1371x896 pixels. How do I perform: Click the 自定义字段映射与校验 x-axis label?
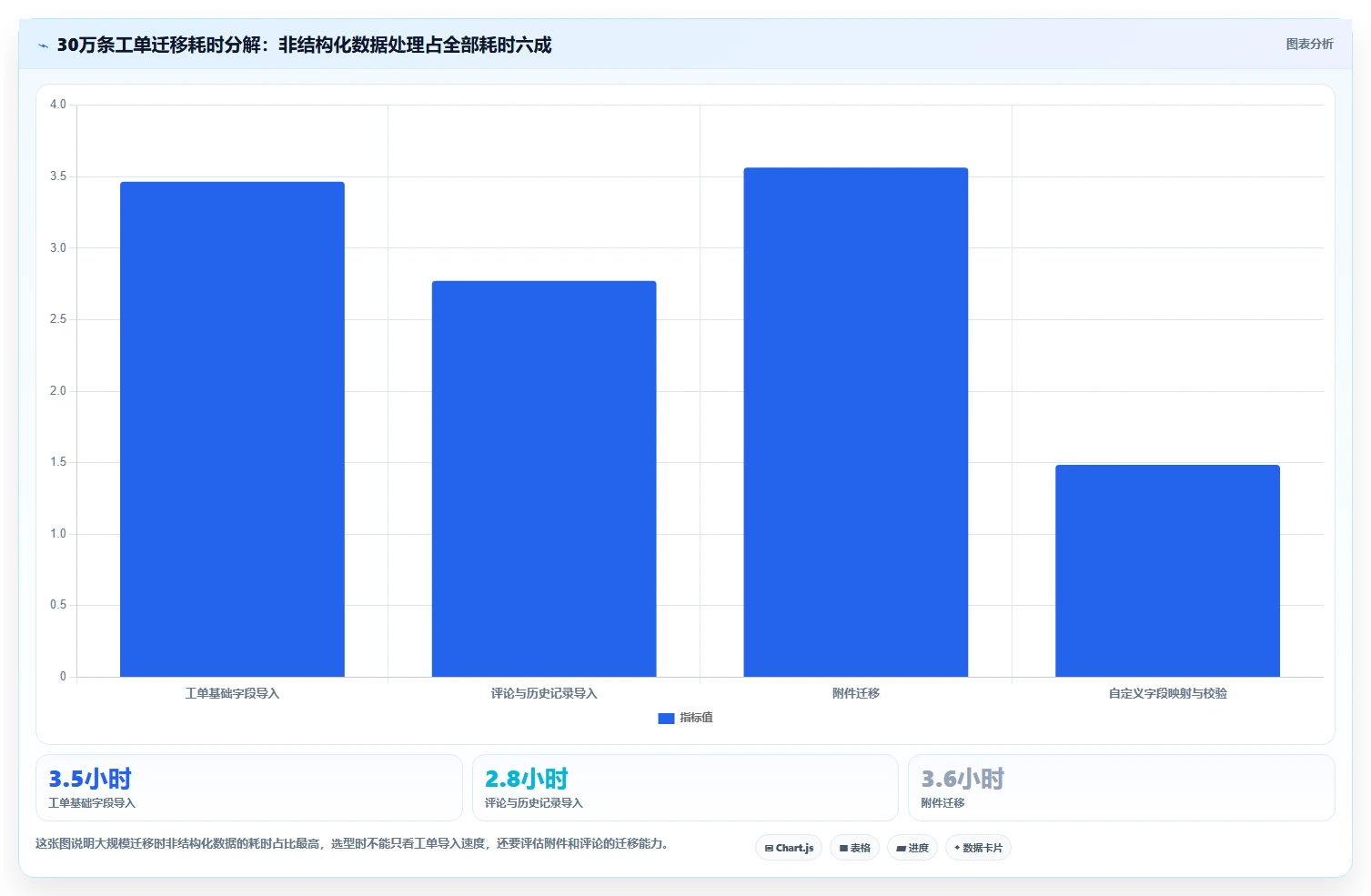1167,693
